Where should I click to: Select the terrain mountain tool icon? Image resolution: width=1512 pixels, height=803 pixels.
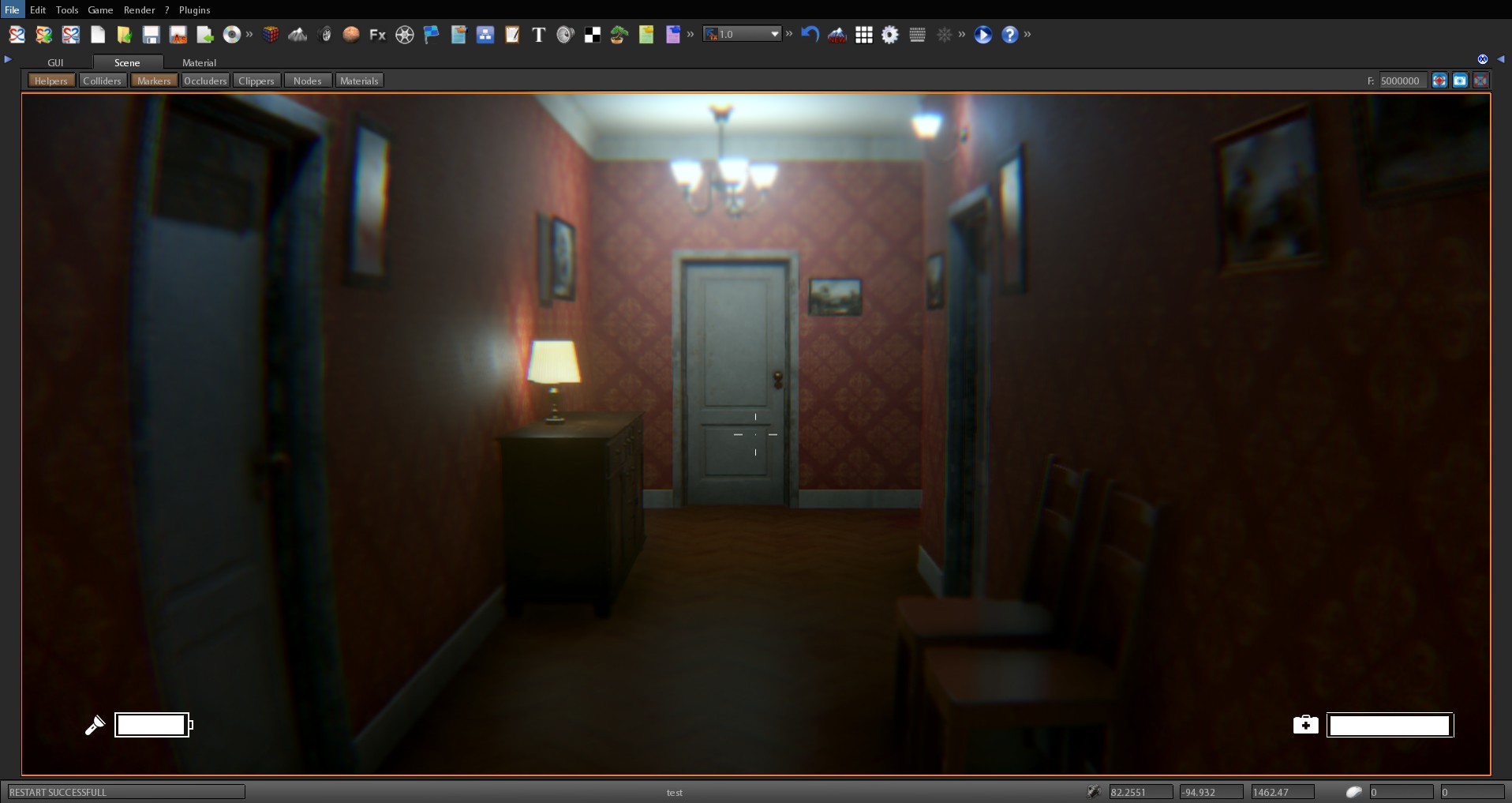tap(298, 35)
